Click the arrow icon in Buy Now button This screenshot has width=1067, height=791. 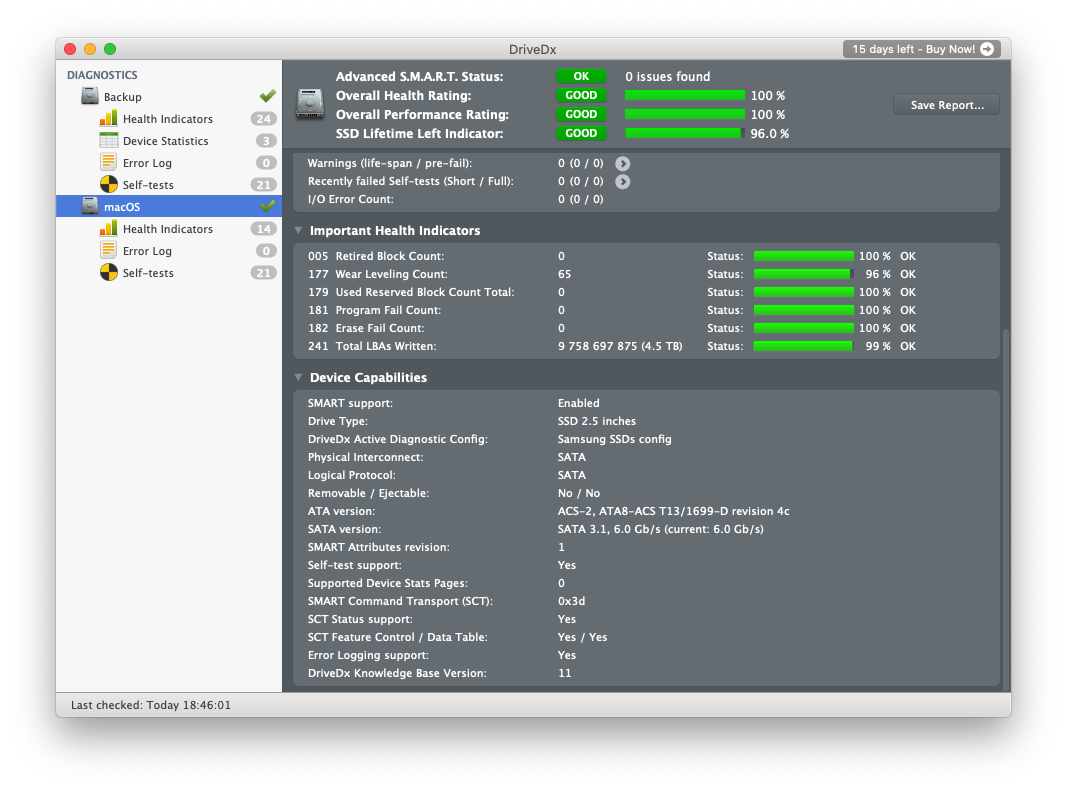(x=987, y=49)
